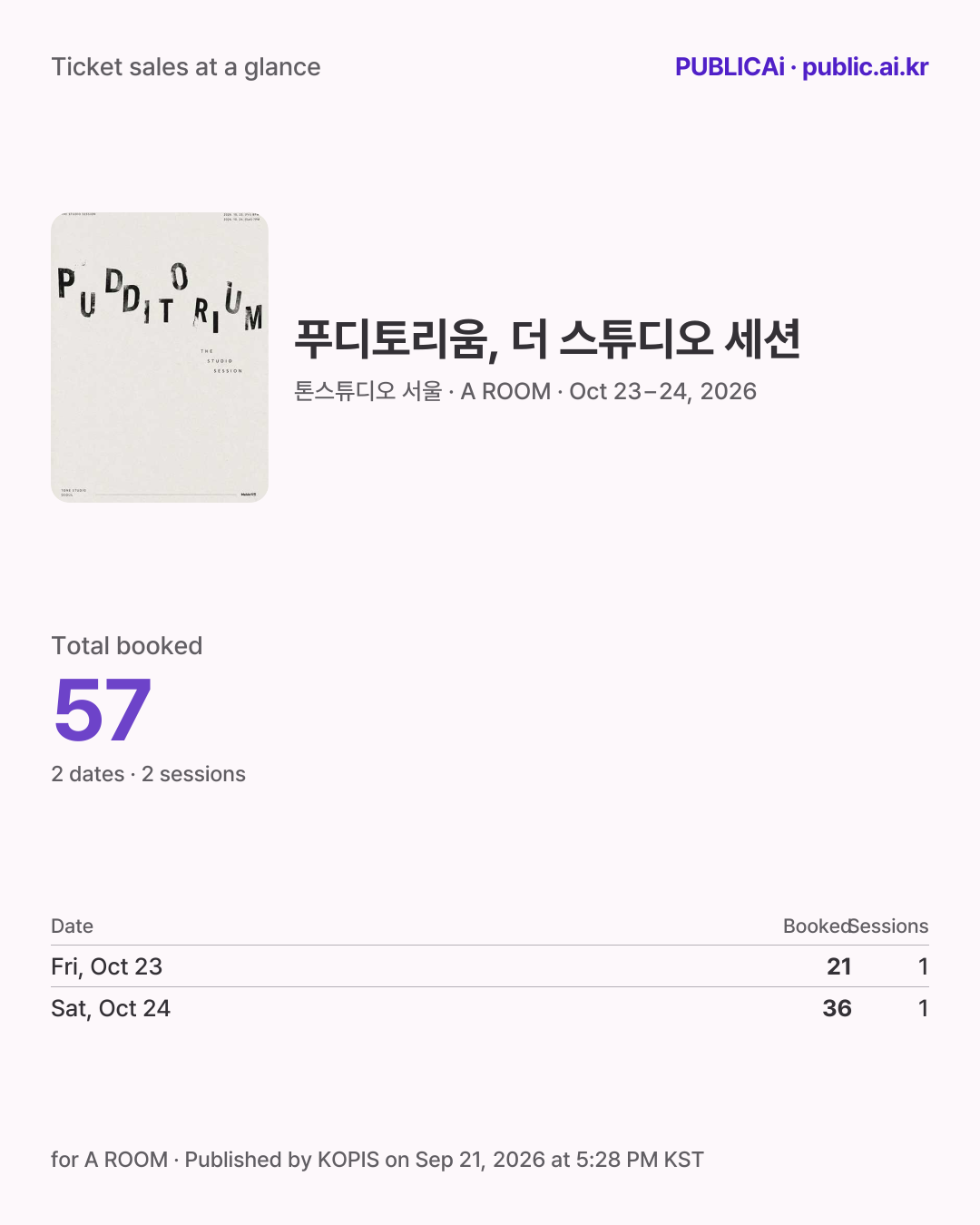Click the Ticket sales at a glance heading
980x1225 pixels.
pos(186,67)
